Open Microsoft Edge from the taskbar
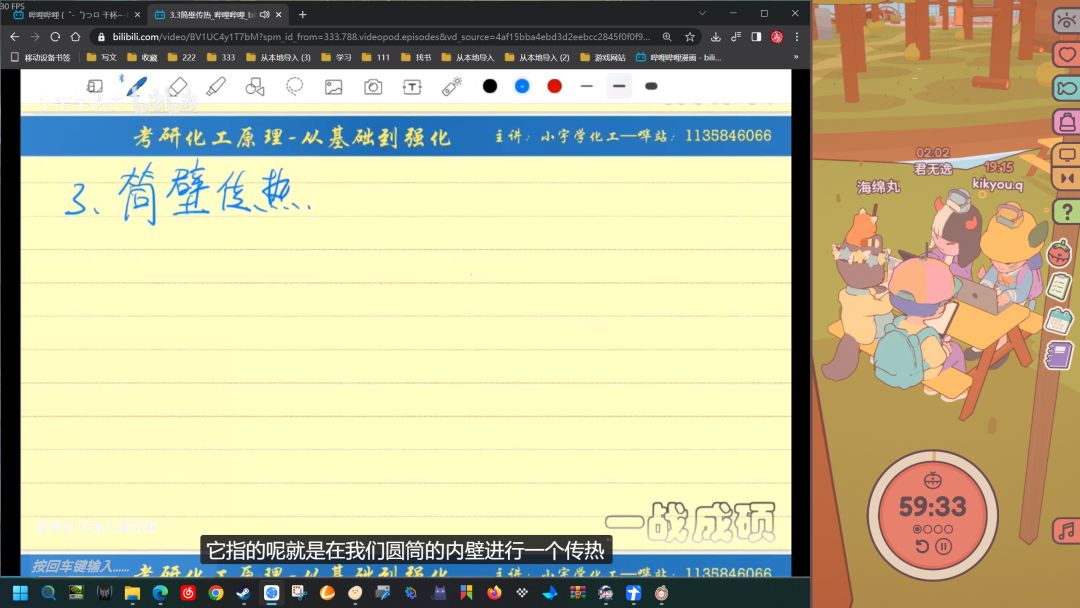This screenshot has height=608, width=1080. [160, 593]
